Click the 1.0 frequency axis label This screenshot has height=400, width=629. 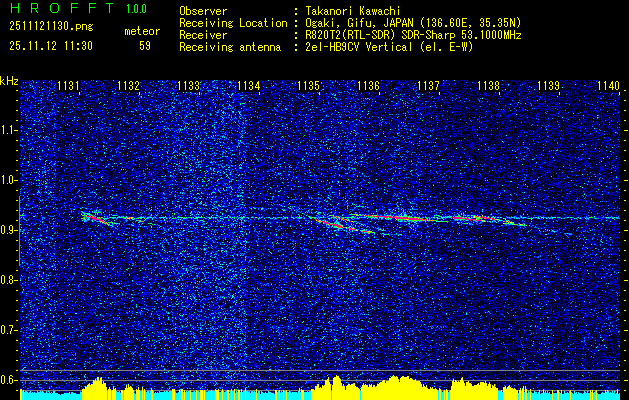click(x=8, y=181)
